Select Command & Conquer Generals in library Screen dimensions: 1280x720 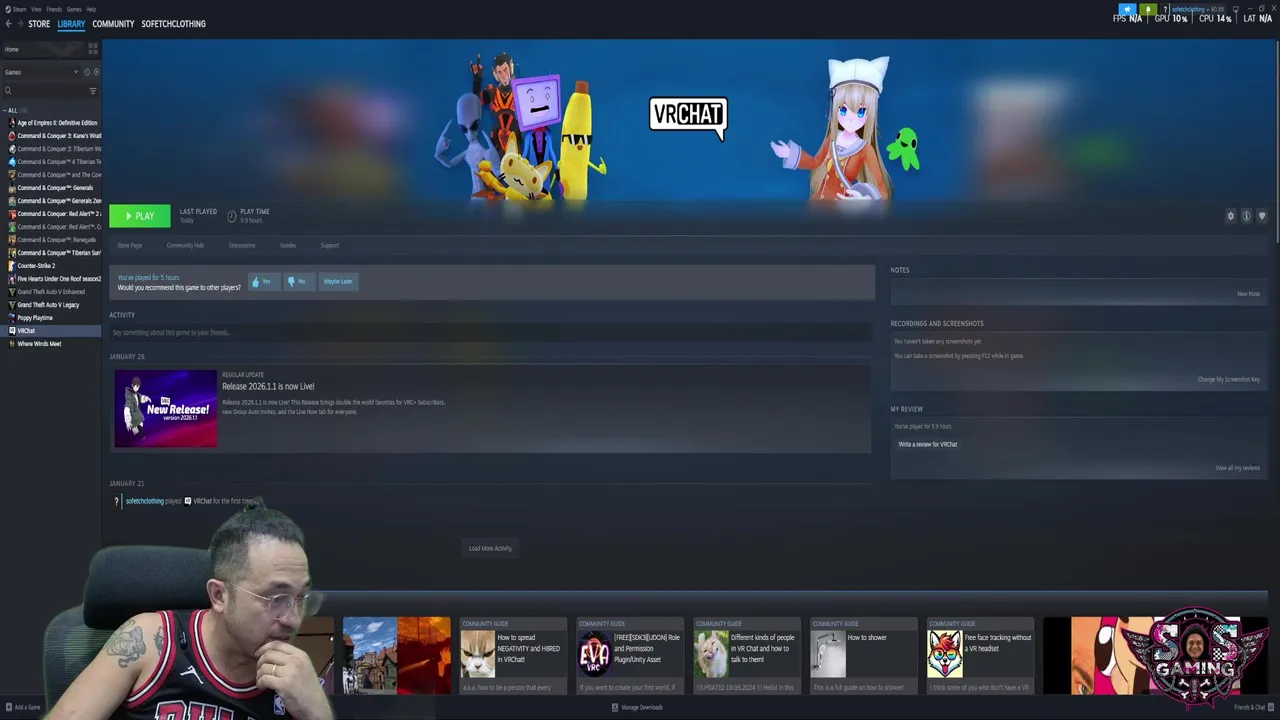pos(55,188)
